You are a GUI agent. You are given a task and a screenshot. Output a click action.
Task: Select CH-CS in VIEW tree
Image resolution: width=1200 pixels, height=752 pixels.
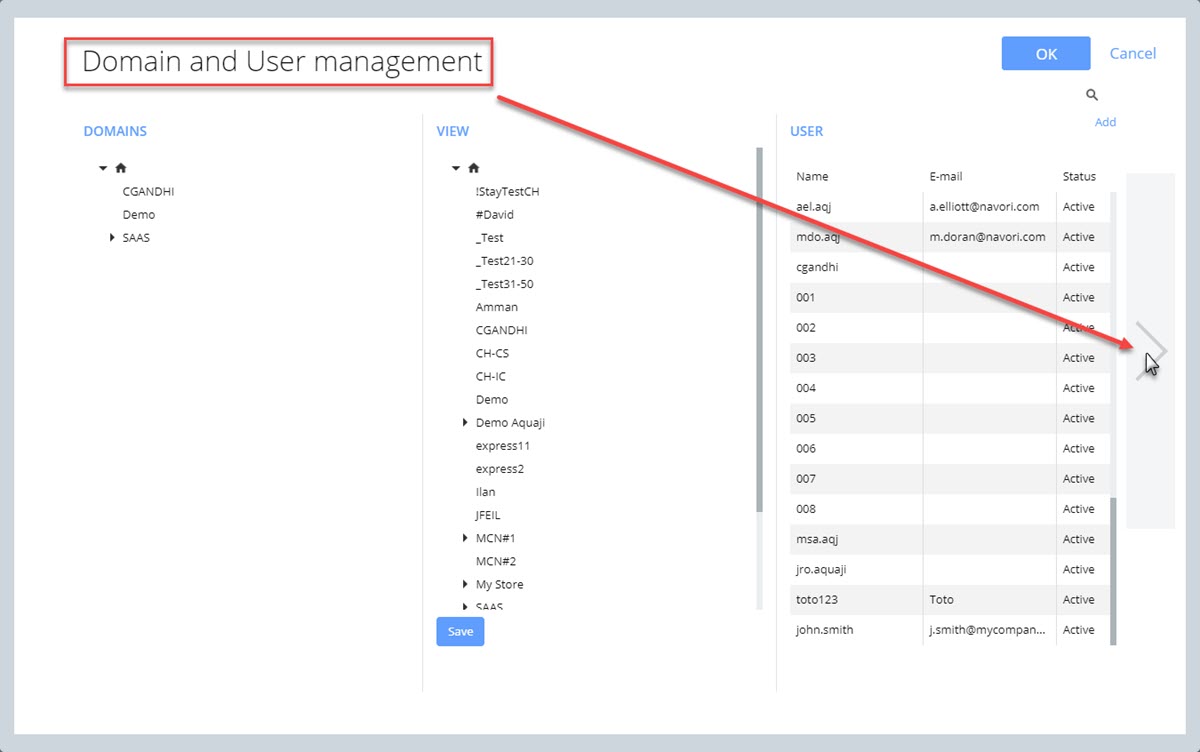click(493, 353)
